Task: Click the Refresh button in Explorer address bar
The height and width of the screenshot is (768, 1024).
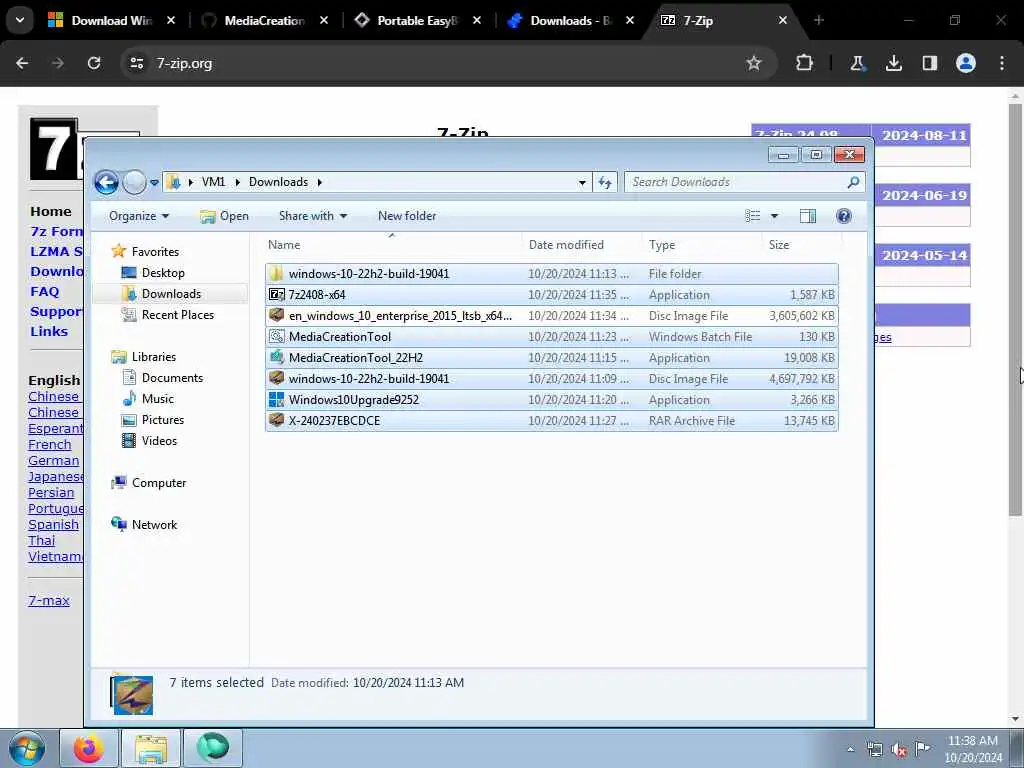Action: tap(605, 182)
